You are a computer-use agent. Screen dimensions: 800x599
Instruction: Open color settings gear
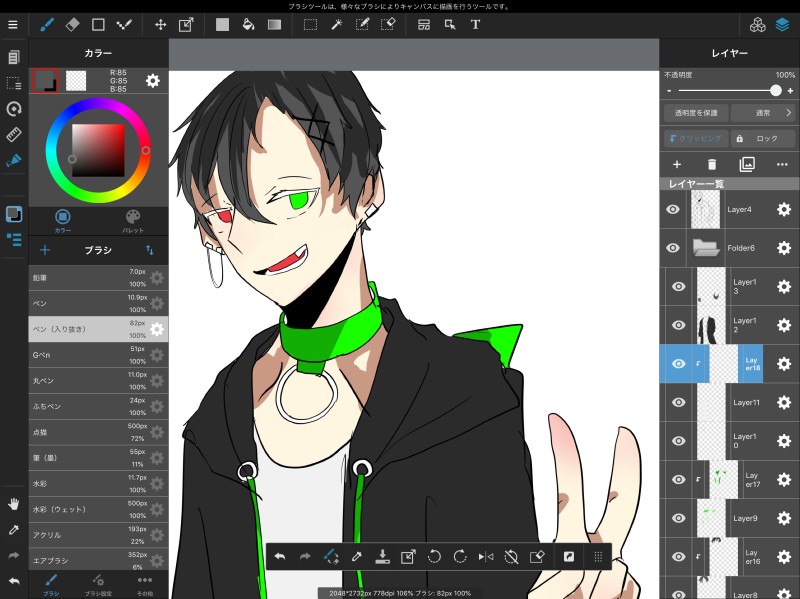153,81
